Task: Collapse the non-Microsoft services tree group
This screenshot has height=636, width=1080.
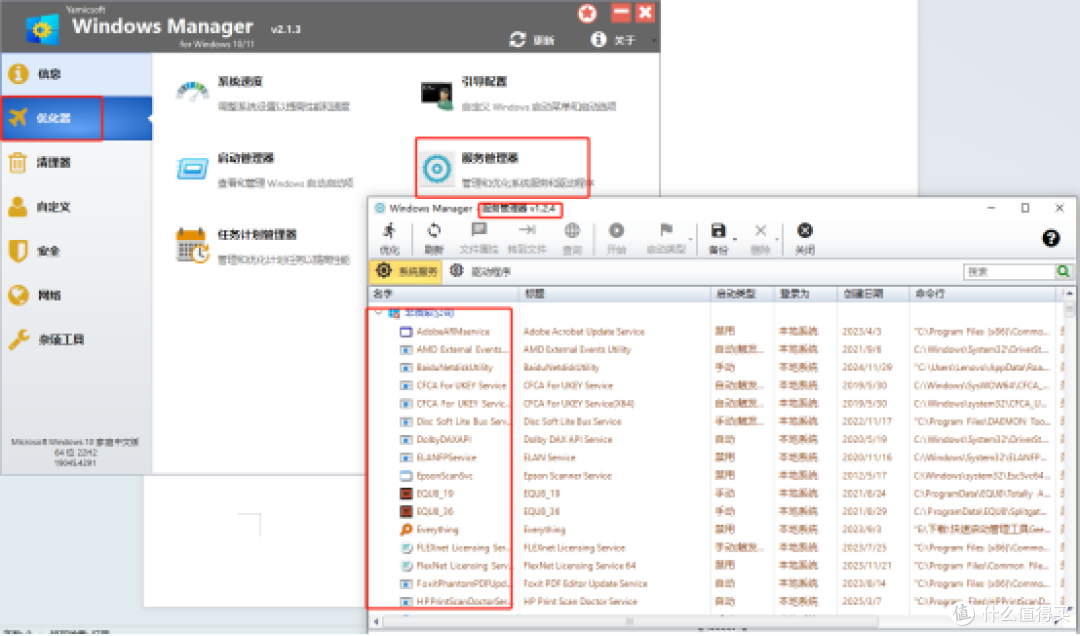Action: (378, 313)
